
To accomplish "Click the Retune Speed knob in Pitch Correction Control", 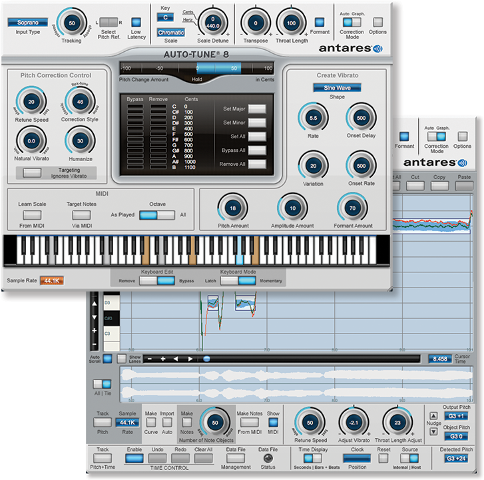I will [31, 102].
